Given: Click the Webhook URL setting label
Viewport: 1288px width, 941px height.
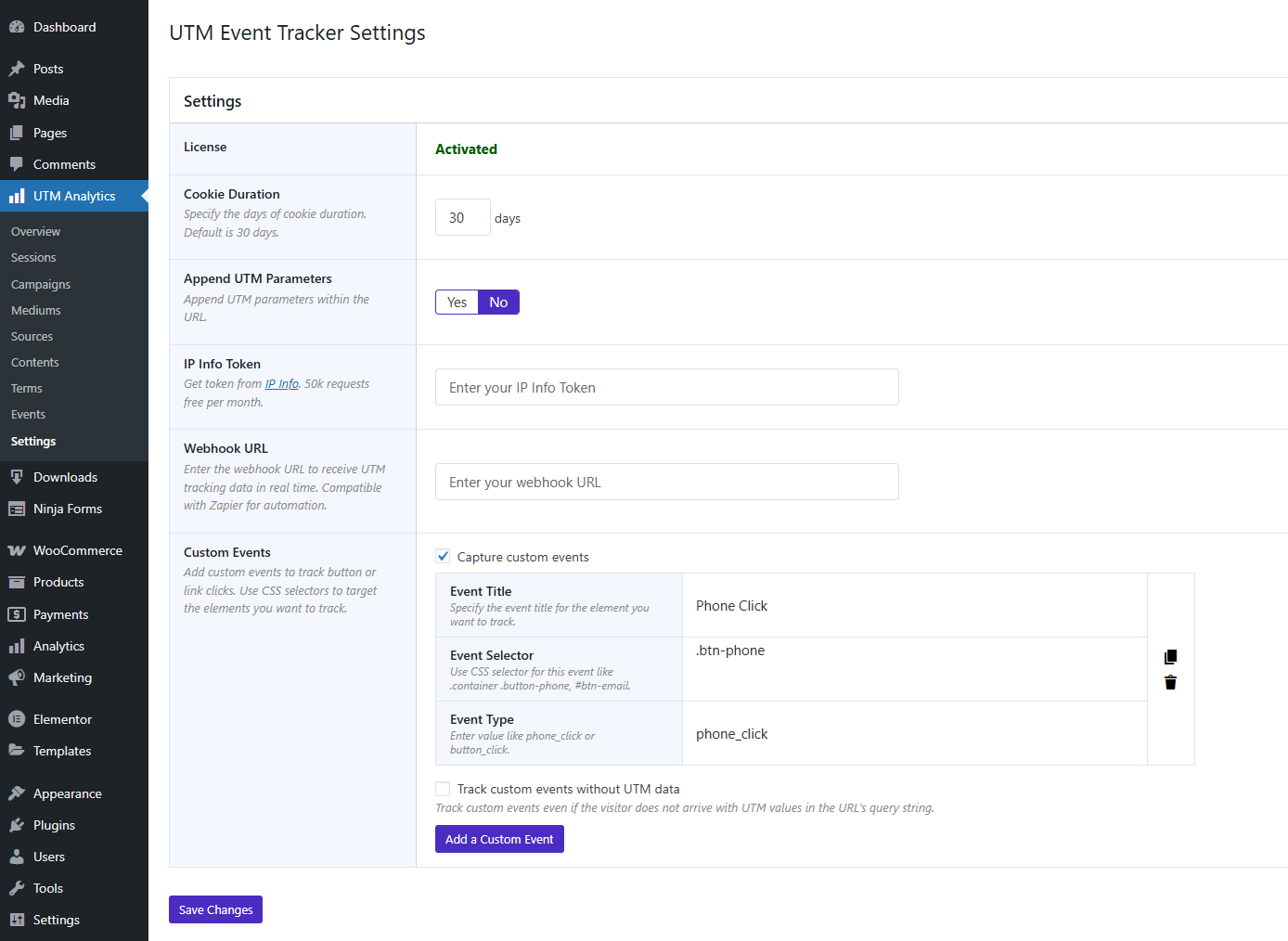Looking at the screenshot, I should point(225,448).
